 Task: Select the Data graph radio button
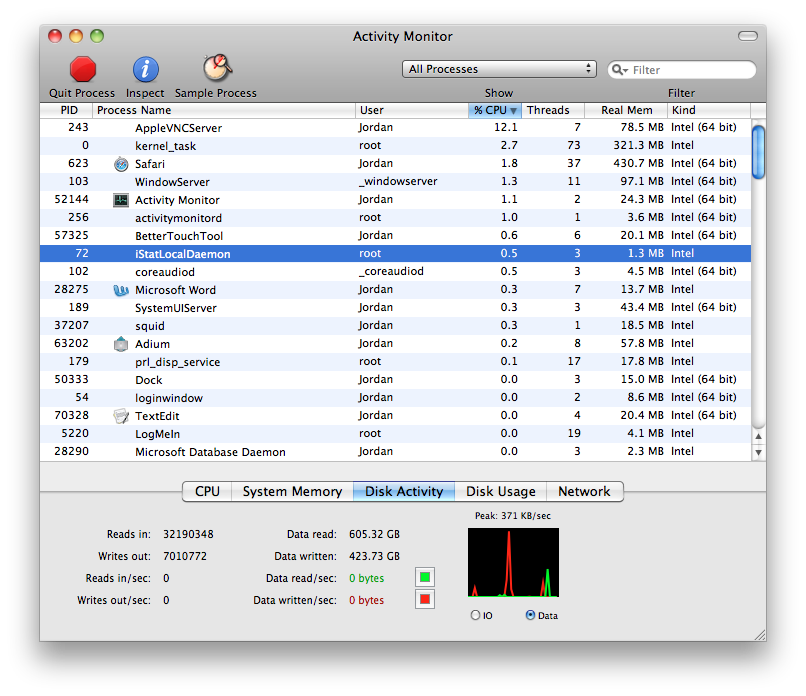pyautogui.click(x=530, y=615)
